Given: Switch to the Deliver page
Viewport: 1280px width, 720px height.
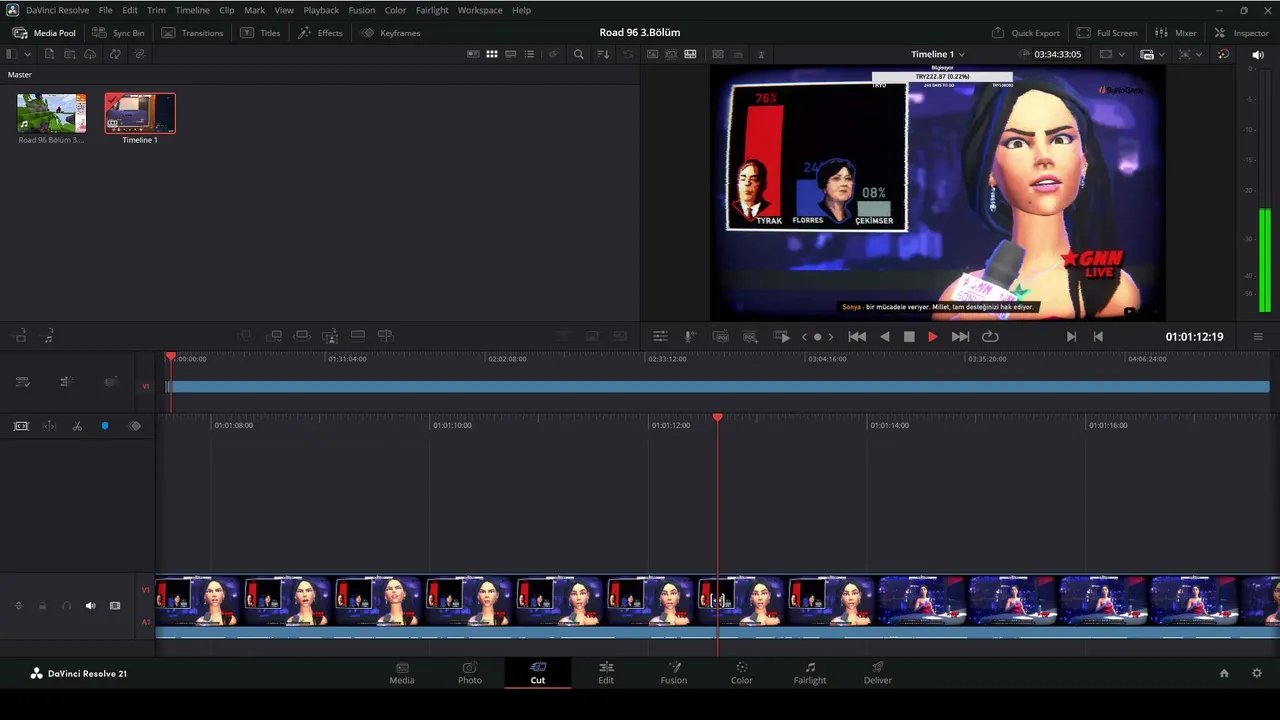Looking at the screenshot, I should pyautogui.click(x=878, y=673).
